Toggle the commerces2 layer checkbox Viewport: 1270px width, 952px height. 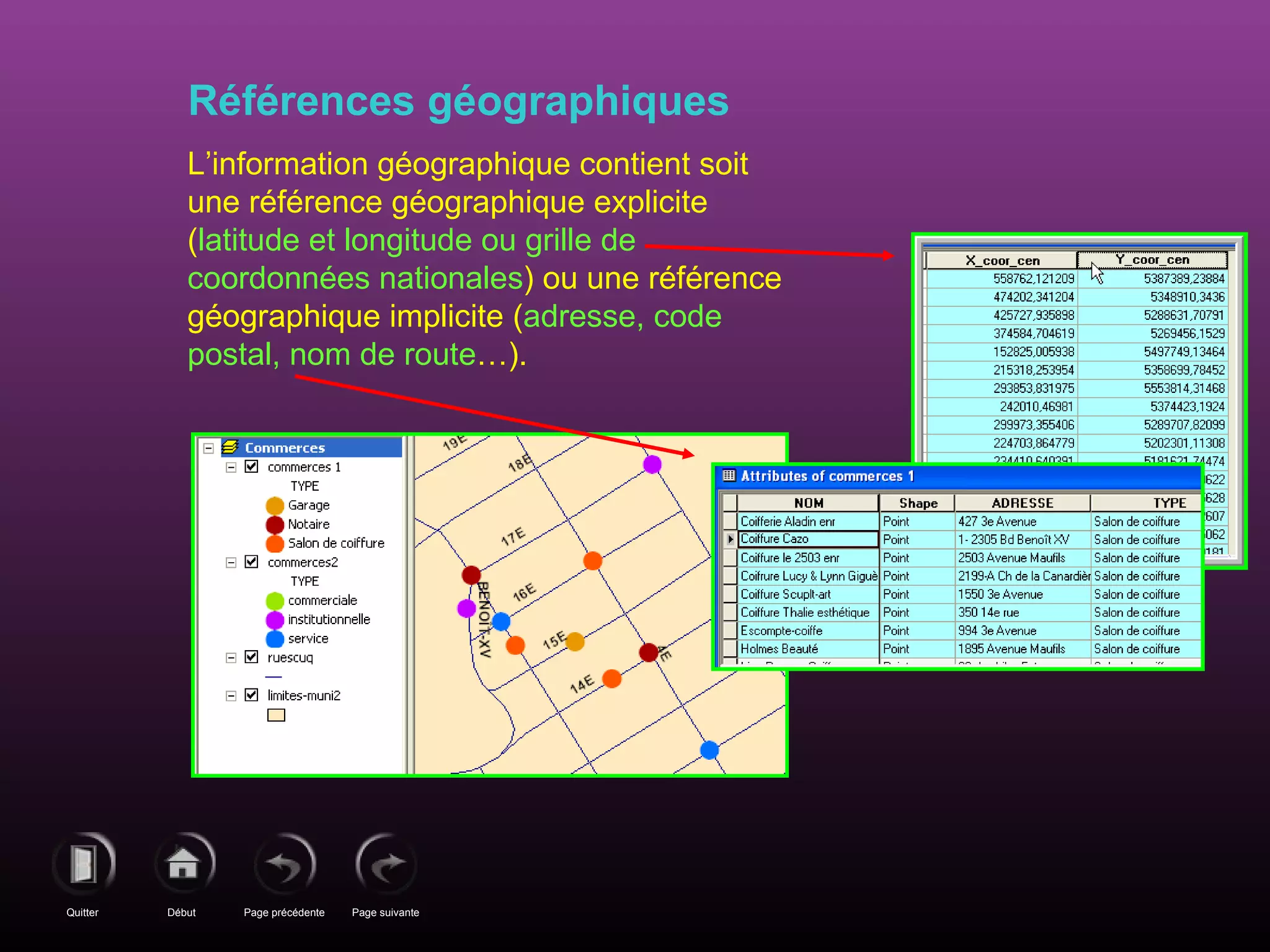click(251, 562)
